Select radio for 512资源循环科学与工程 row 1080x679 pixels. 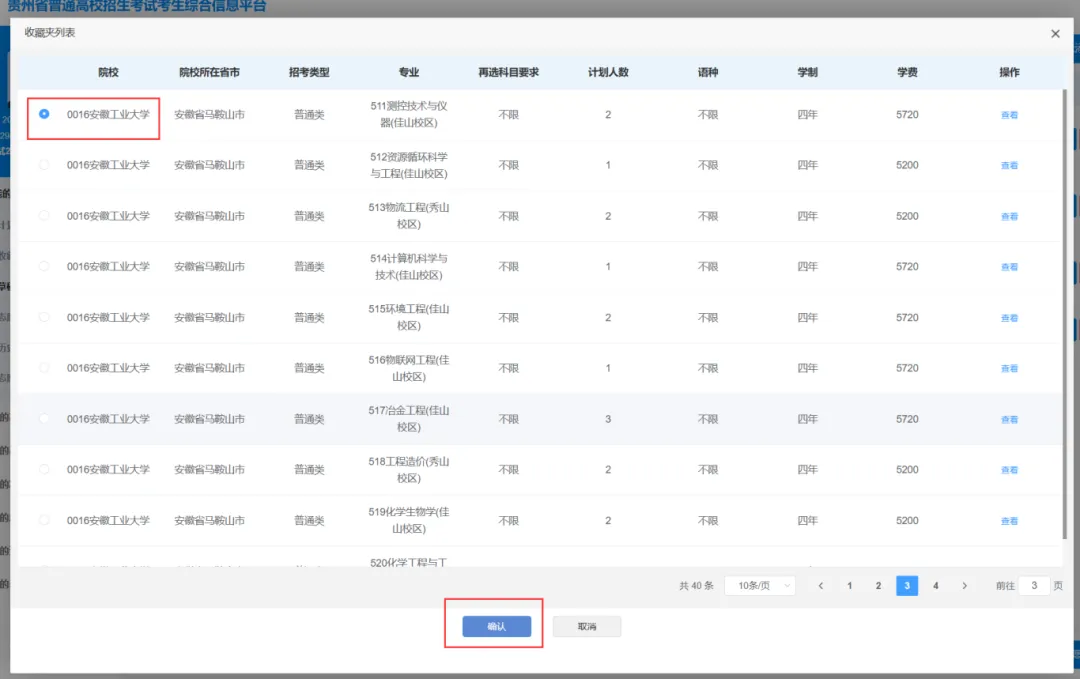tap(44, 165)
